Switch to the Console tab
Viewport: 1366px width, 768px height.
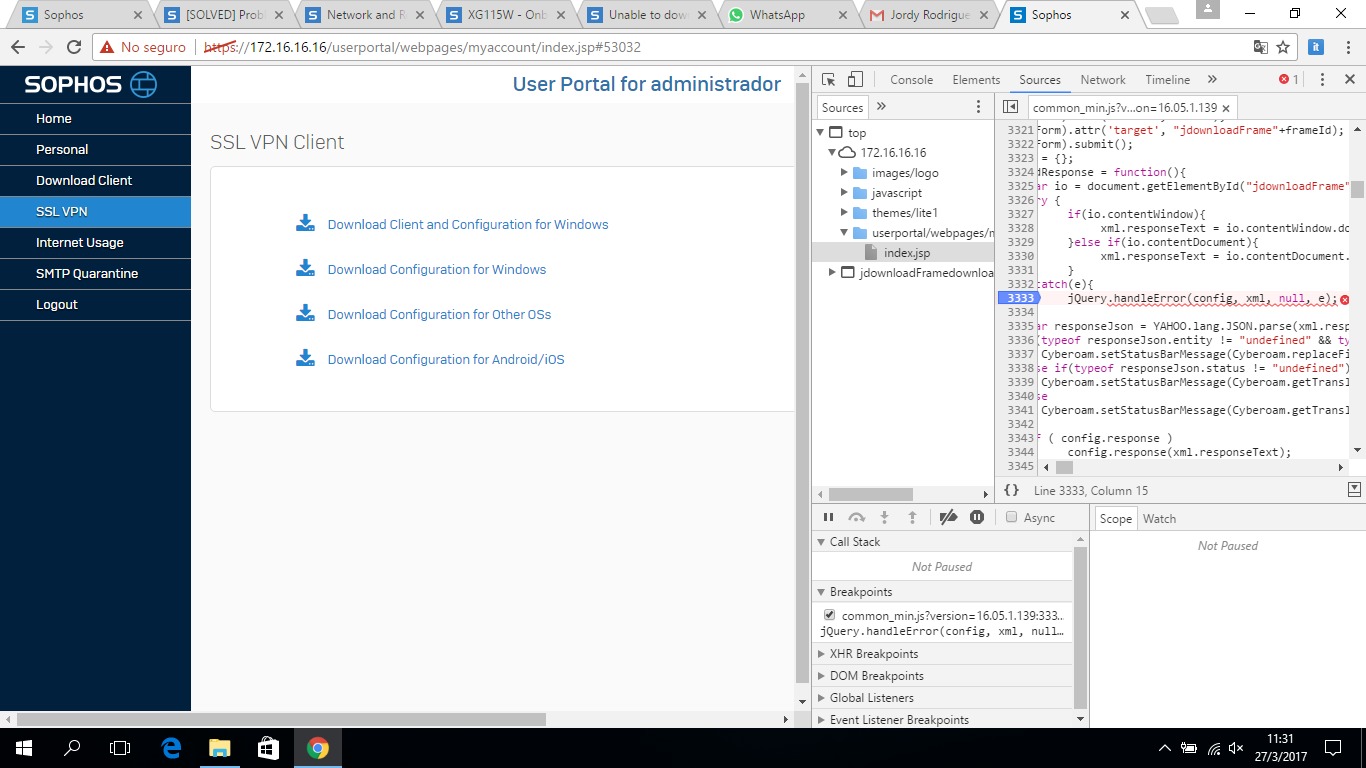pos(911,80)
